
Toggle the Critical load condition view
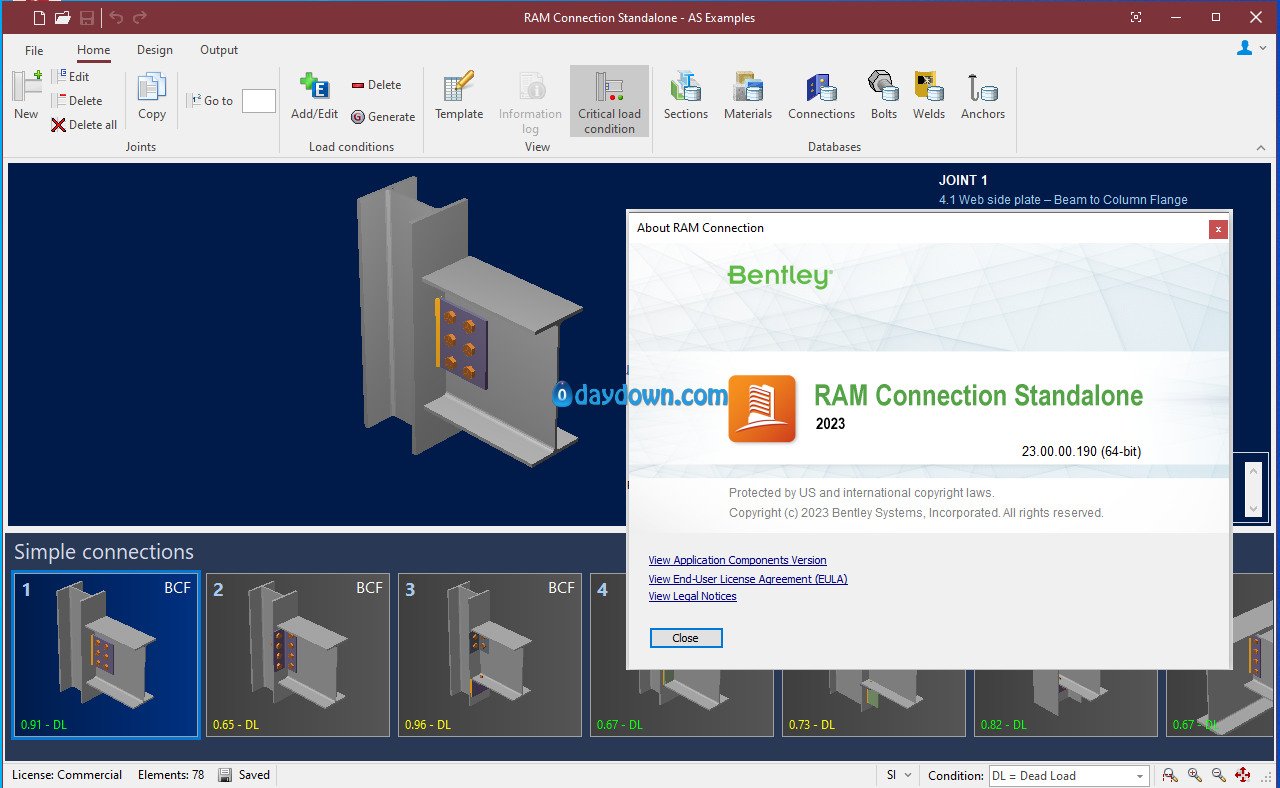(609, 101)
